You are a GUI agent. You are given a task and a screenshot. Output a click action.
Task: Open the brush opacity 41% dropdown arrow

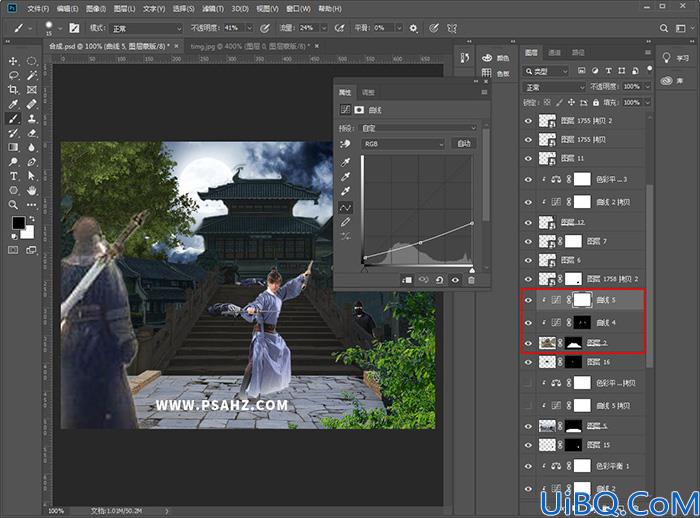250,28
